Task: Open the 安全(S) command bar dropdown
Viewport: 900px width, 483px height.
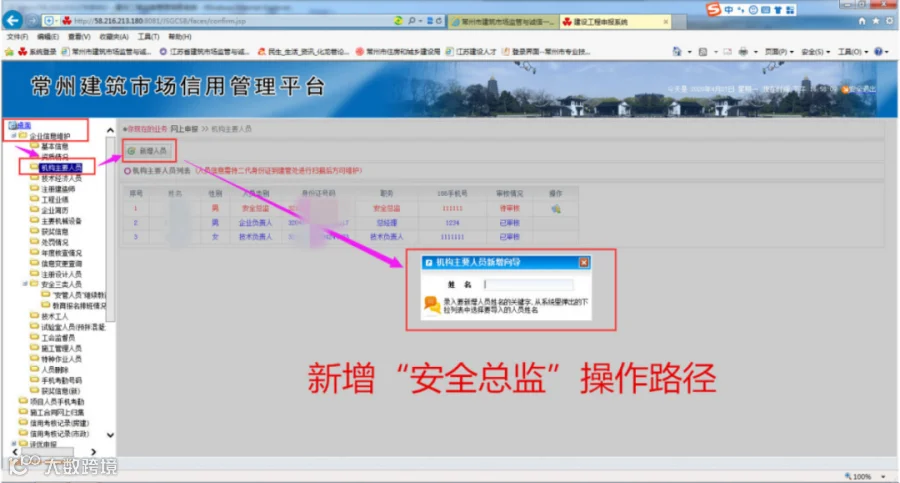Action: pos(816,52)
